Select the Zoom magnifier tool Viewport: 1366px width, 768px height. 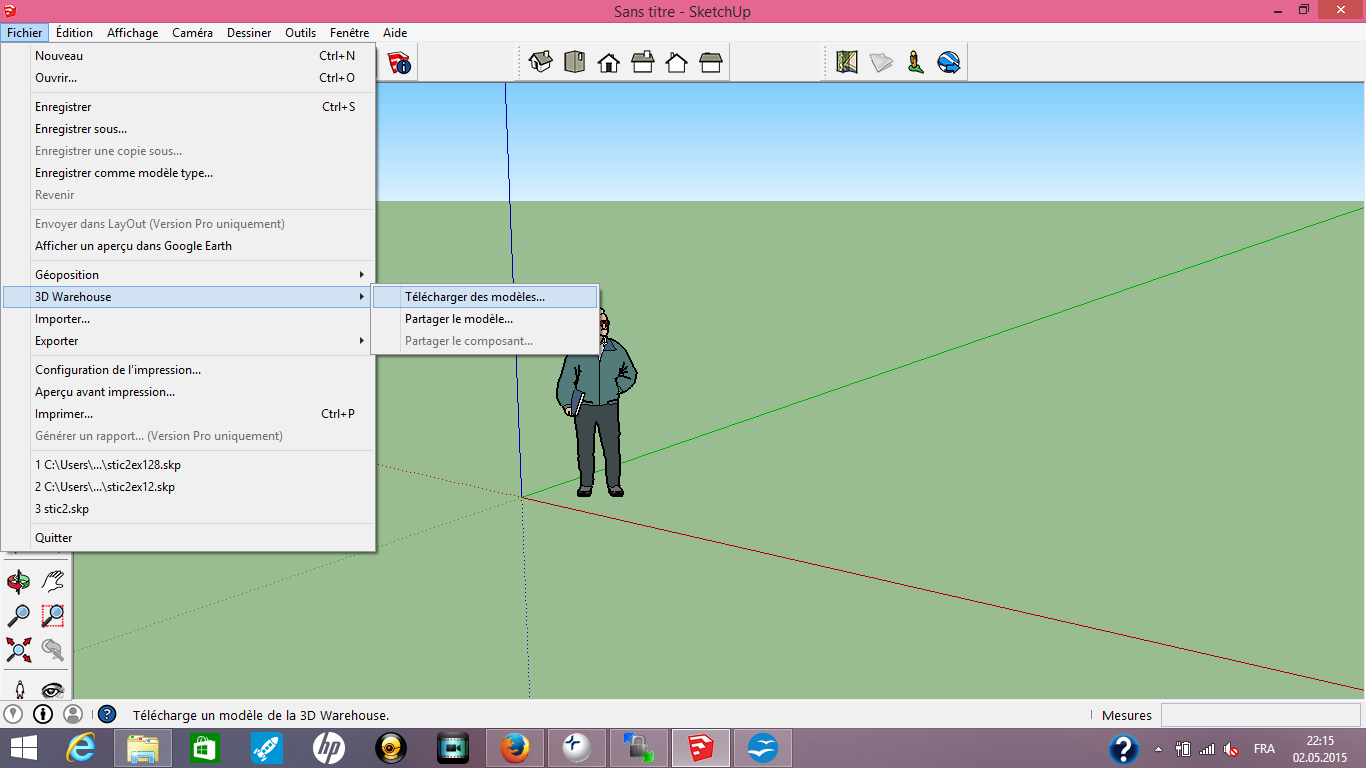19,615
